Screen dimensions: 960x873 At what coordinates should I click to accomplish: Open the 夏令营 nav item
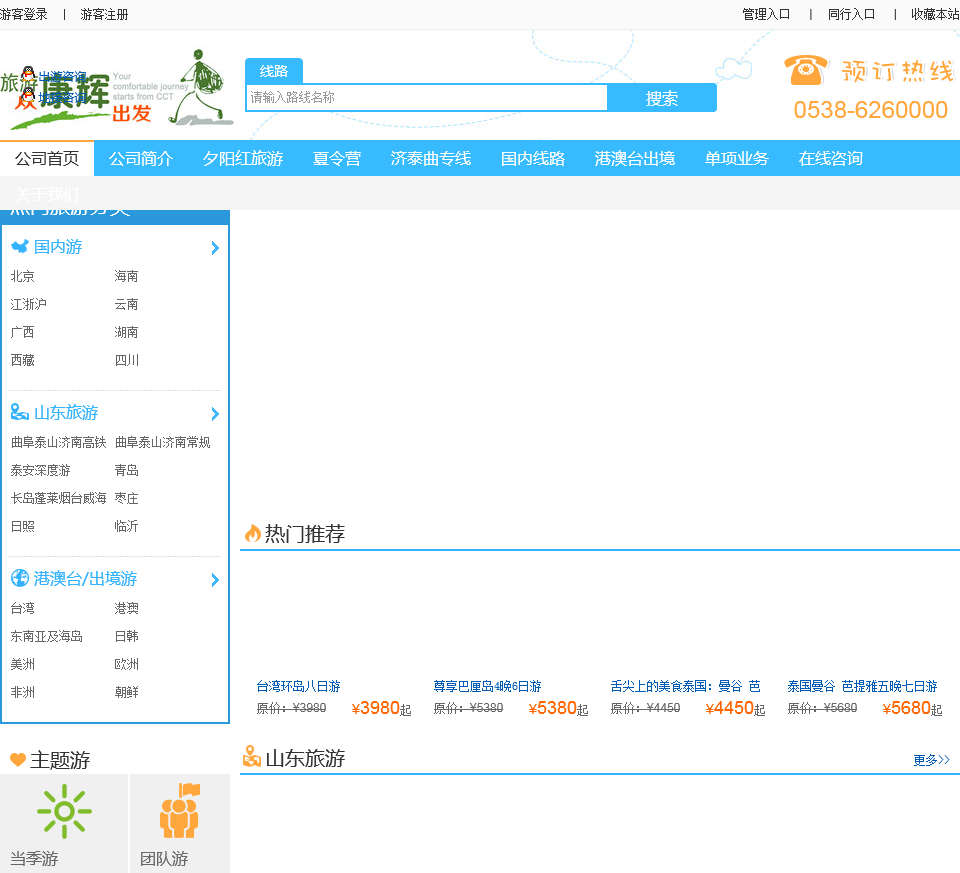click(x=337, y=159)
